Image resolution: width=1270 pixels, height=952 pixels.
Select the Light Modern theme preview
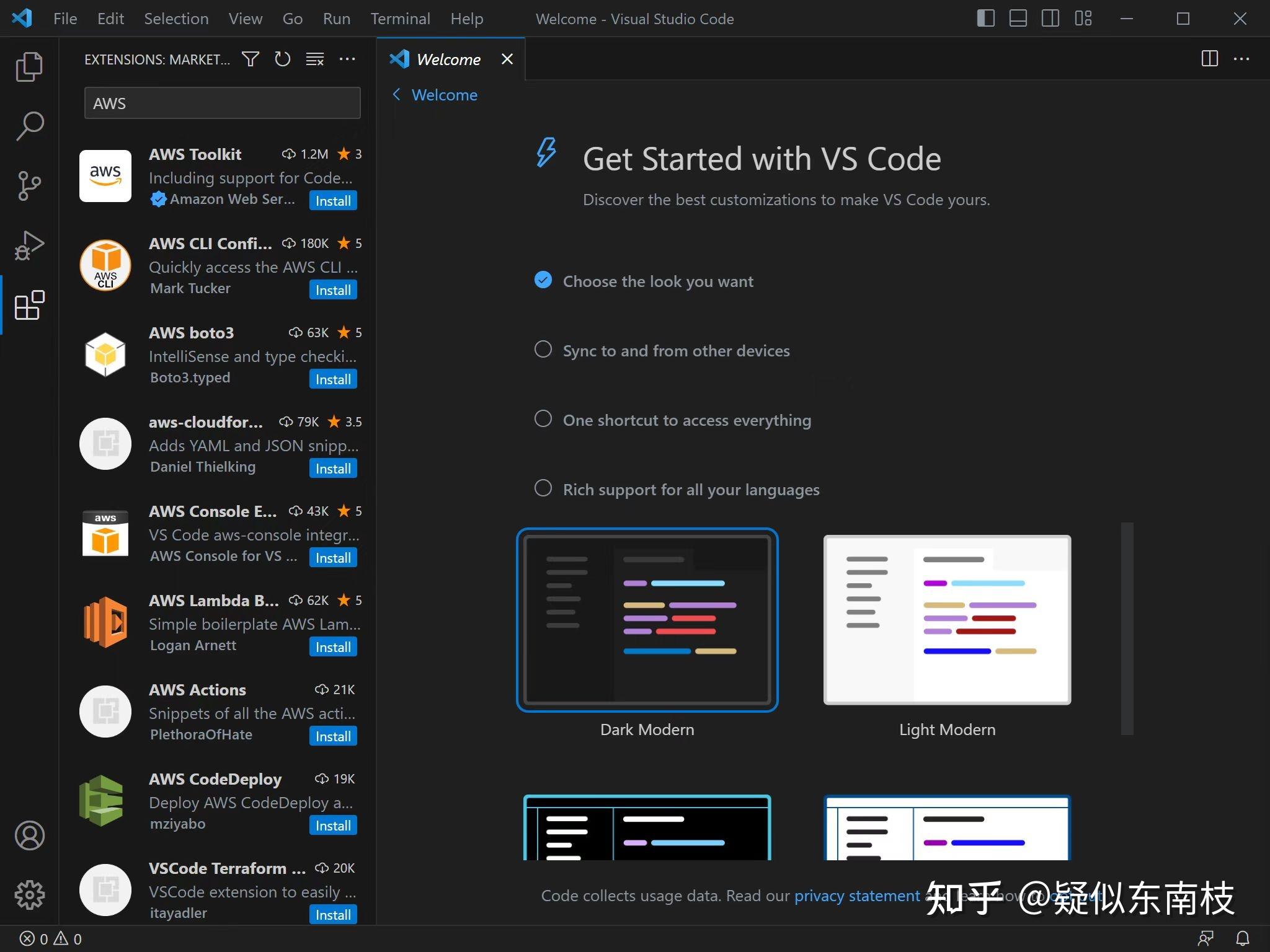click(x=947, y=620)
